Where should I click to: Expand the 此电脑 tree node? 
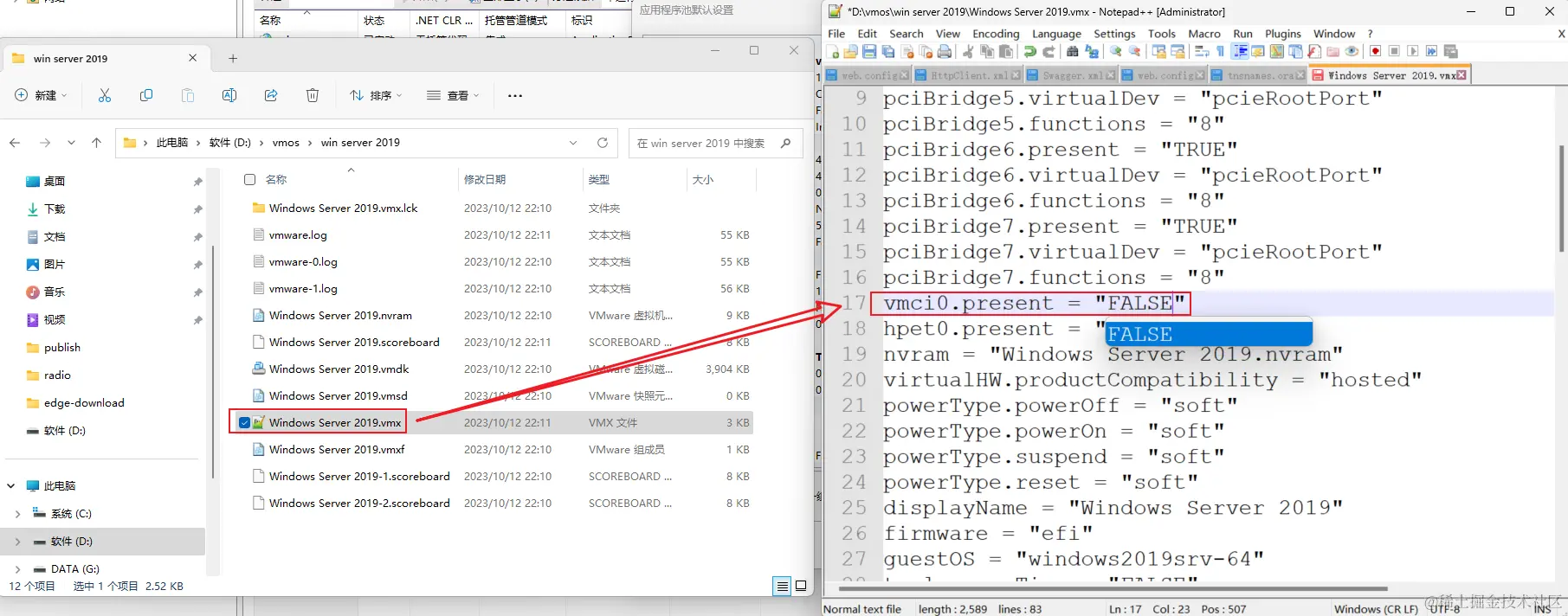click(11, 486)
